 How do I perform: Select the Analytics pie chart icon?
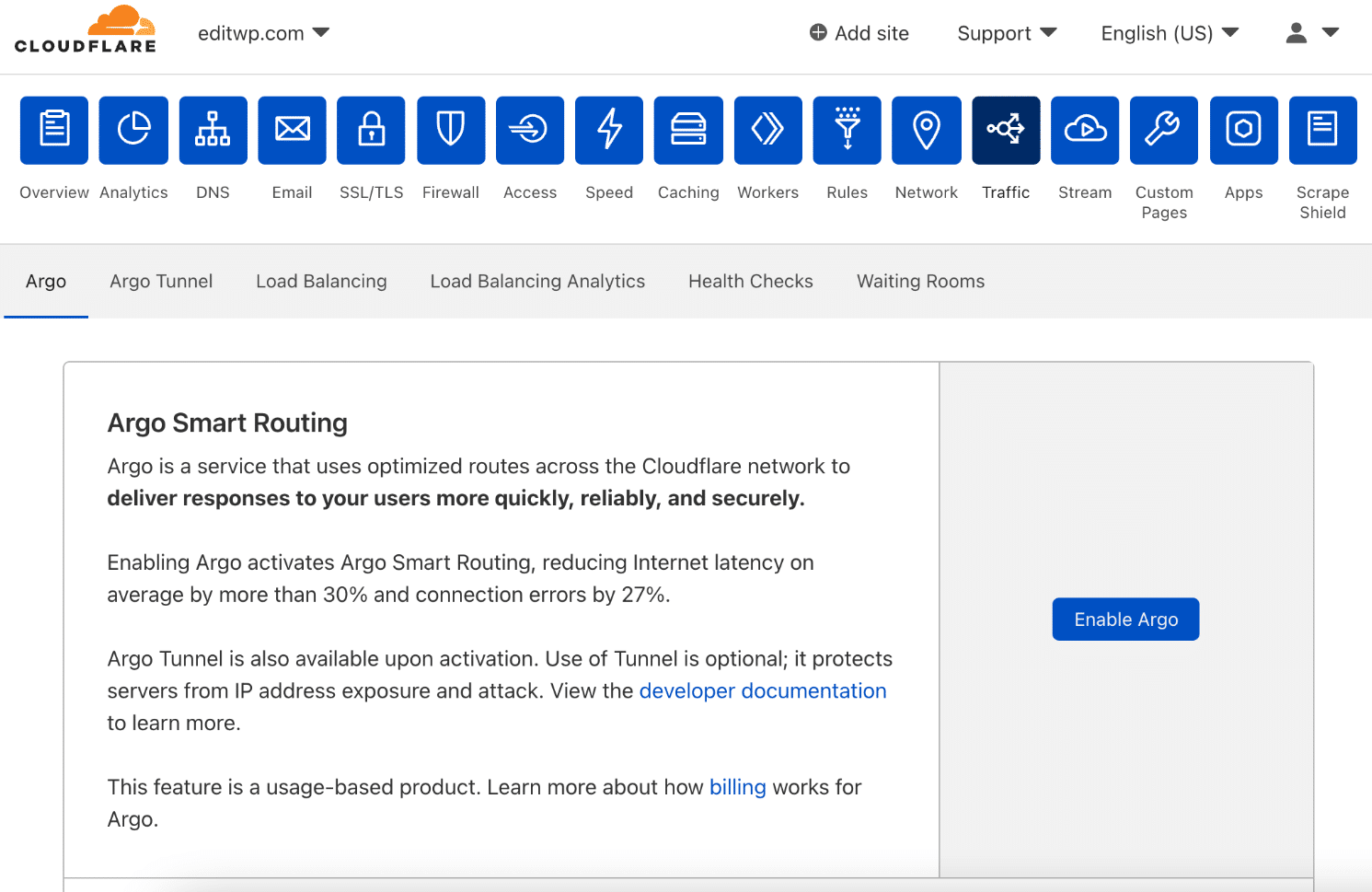click(x=133, y=130)
